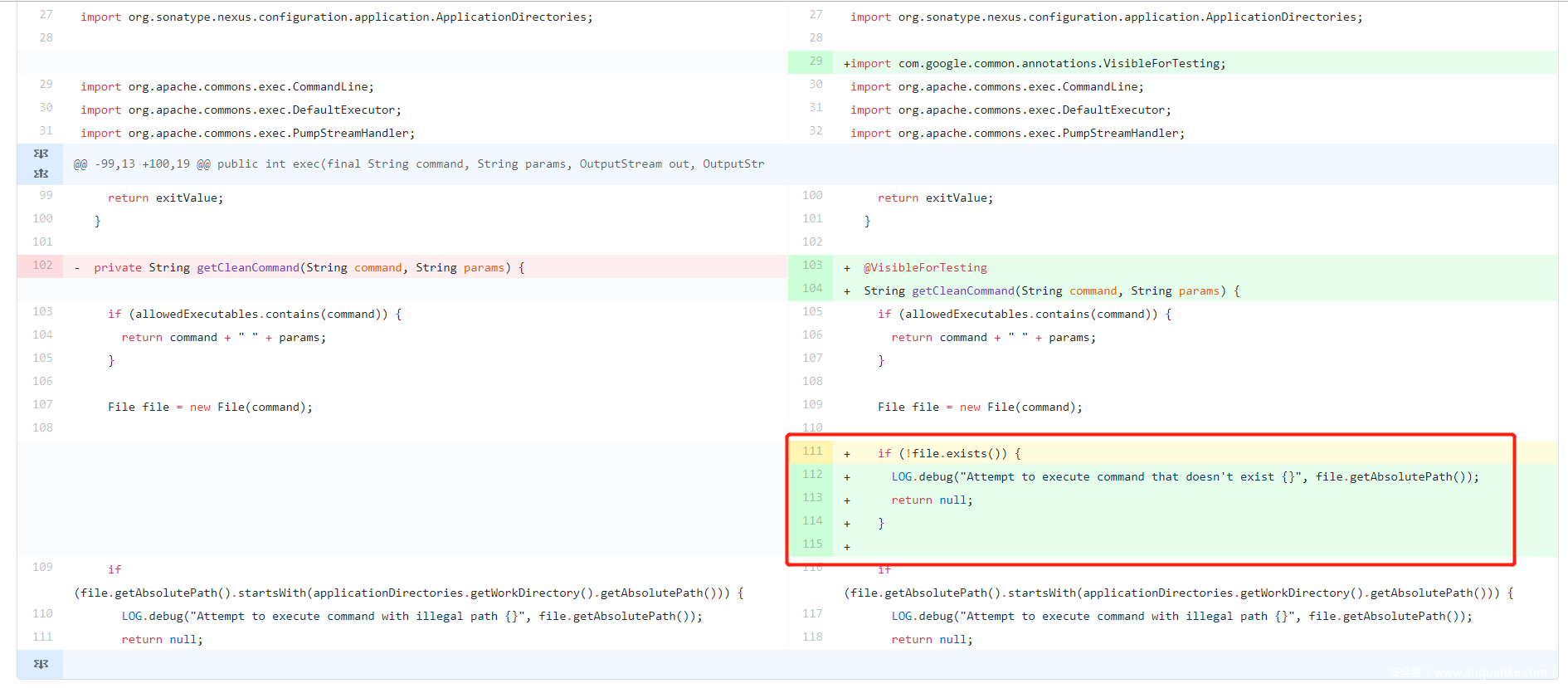
Task: Select added line number 103 in right pane
Action: (x=812, y=266)
